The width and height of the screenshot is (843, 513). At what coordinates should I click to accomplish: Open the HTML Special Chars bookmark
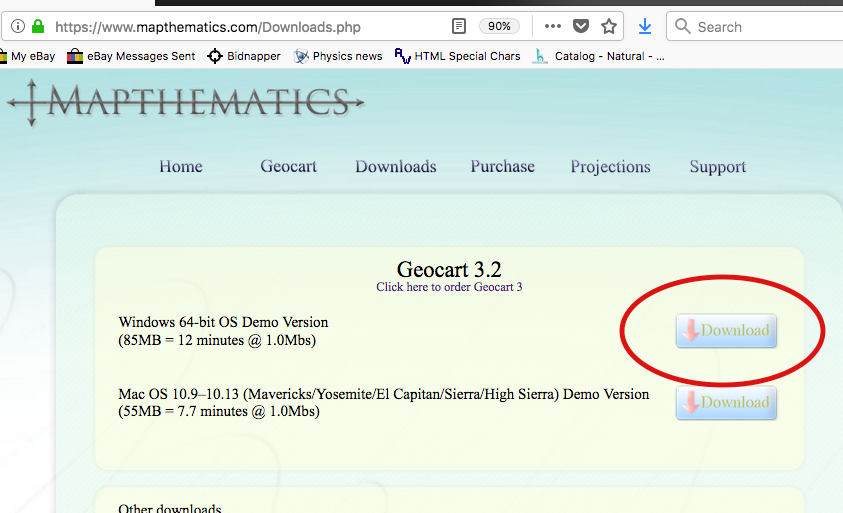(457, 56)
